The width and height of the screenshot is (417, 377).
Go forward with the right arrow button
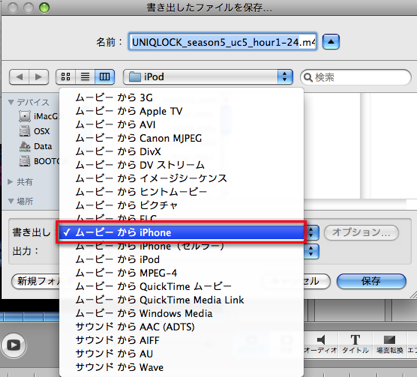[39, 77]
